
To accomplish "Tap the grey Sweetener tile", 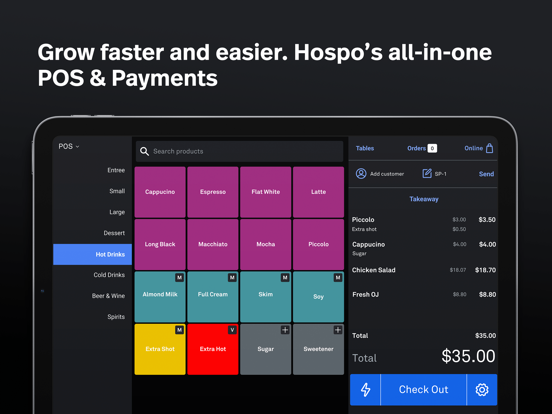I will tap(319, 349).
